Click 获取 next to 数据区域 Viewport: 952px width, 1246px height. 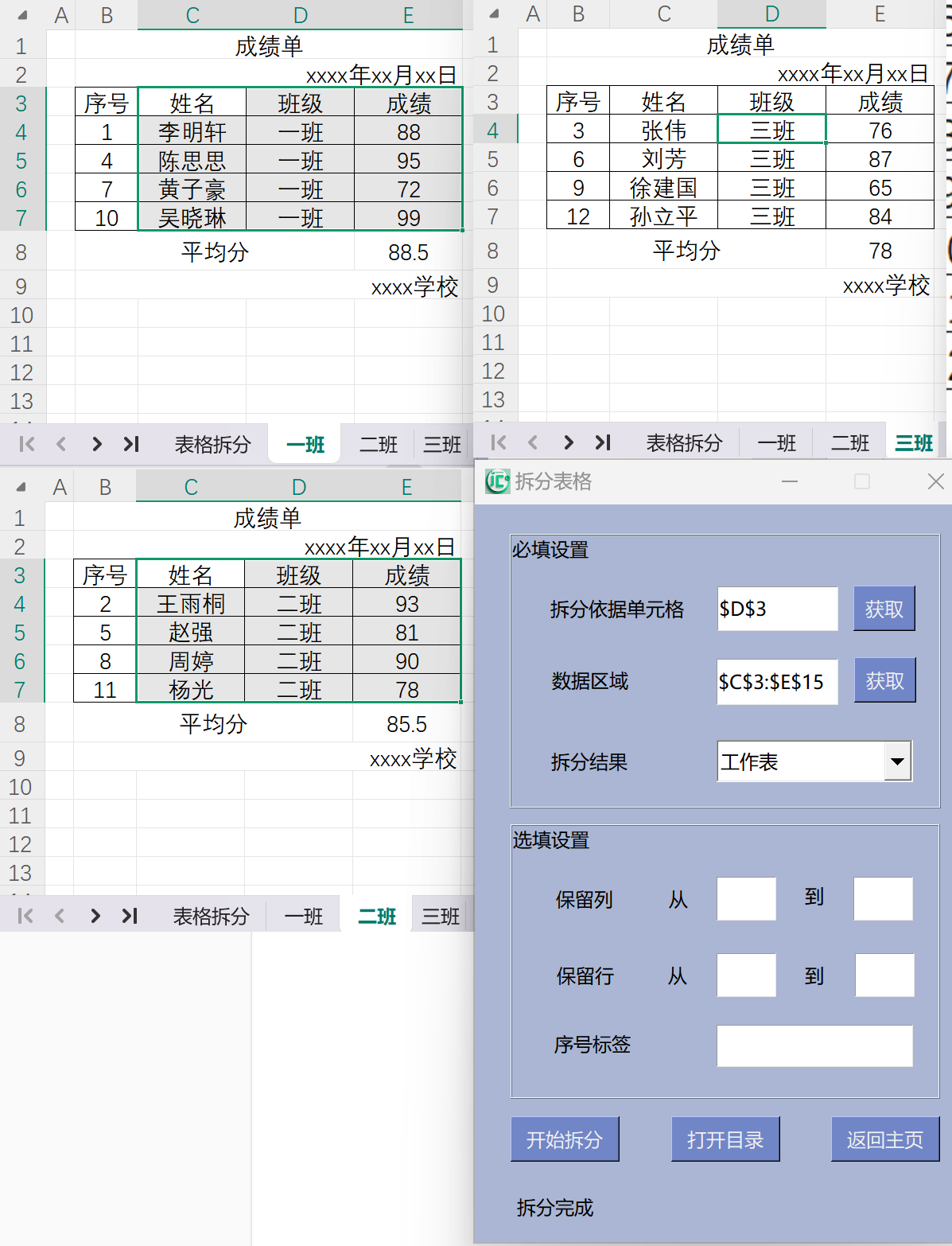coord(884,680)
